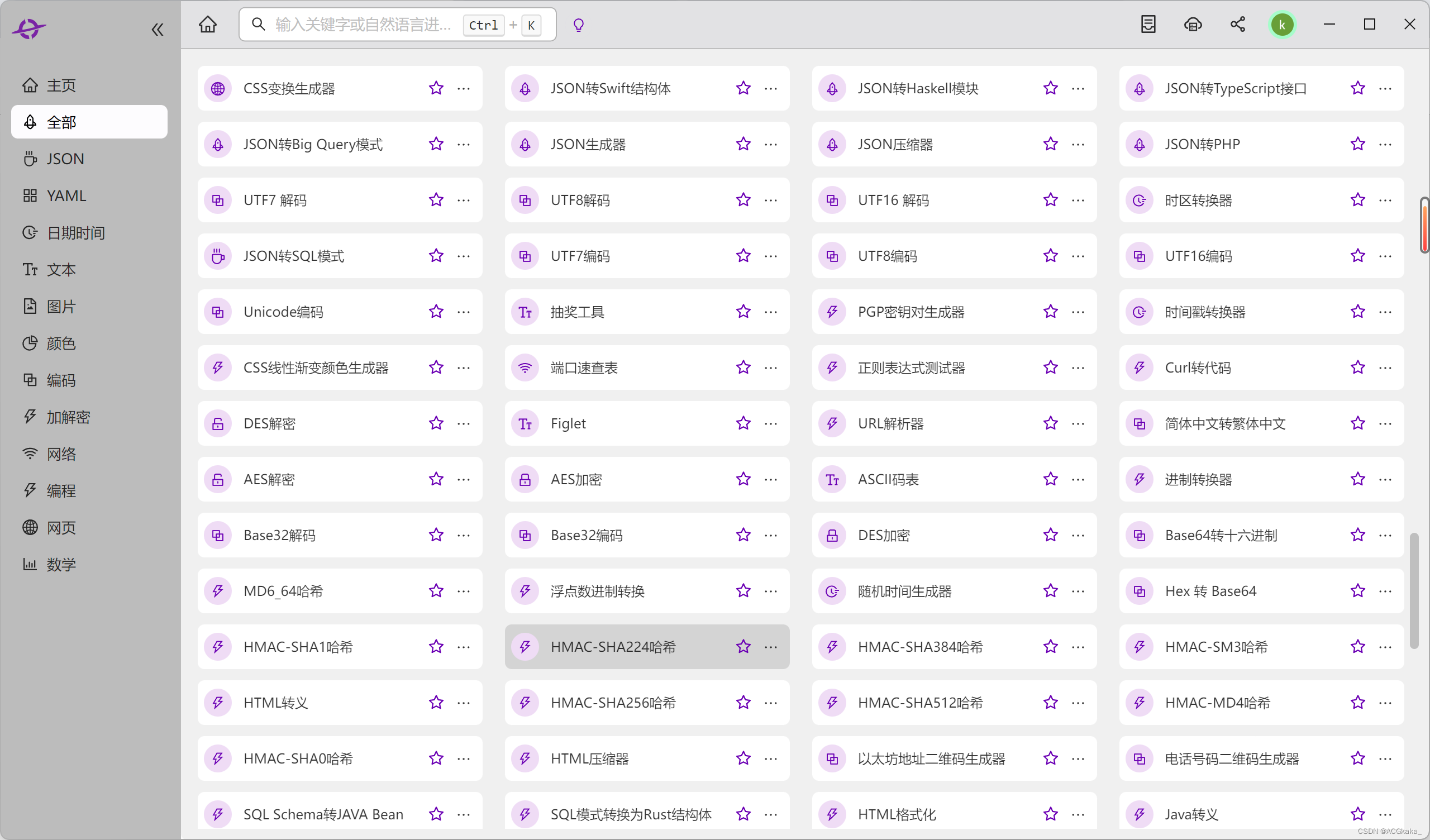Click the app logo at top left
Screen dimensions: 1430x840
28,28
